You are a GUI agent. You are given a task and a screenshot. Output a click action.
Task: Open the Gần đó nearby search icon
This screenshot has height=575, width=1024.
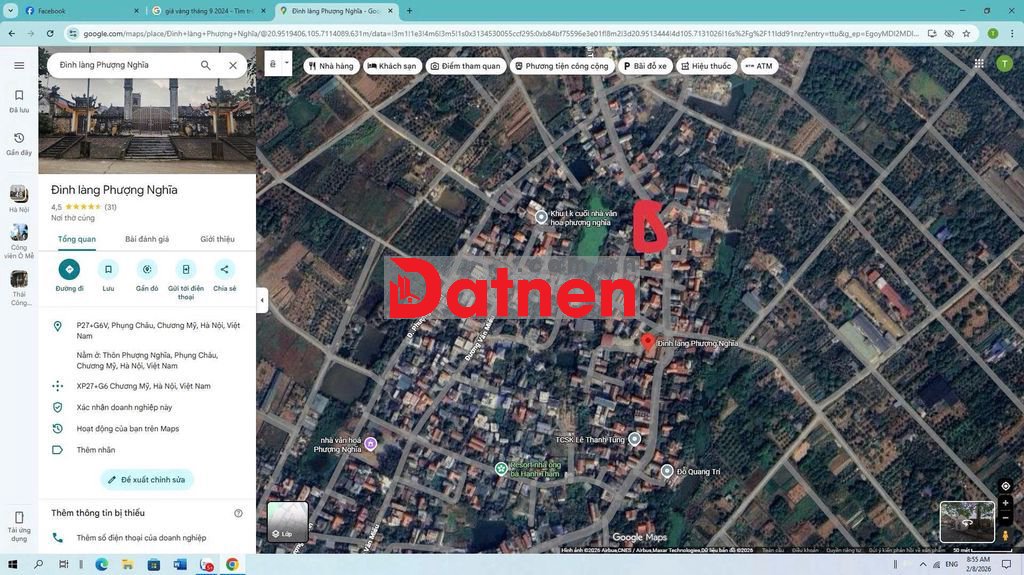[147, 269]
